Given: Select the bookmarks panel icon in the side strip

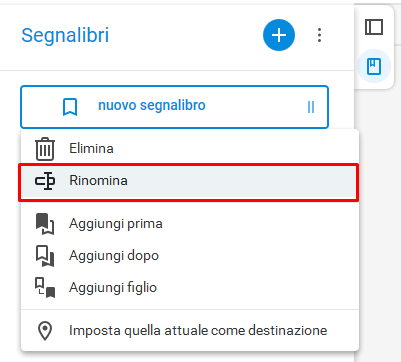Looking at the screenshot, I should [374, 66].
